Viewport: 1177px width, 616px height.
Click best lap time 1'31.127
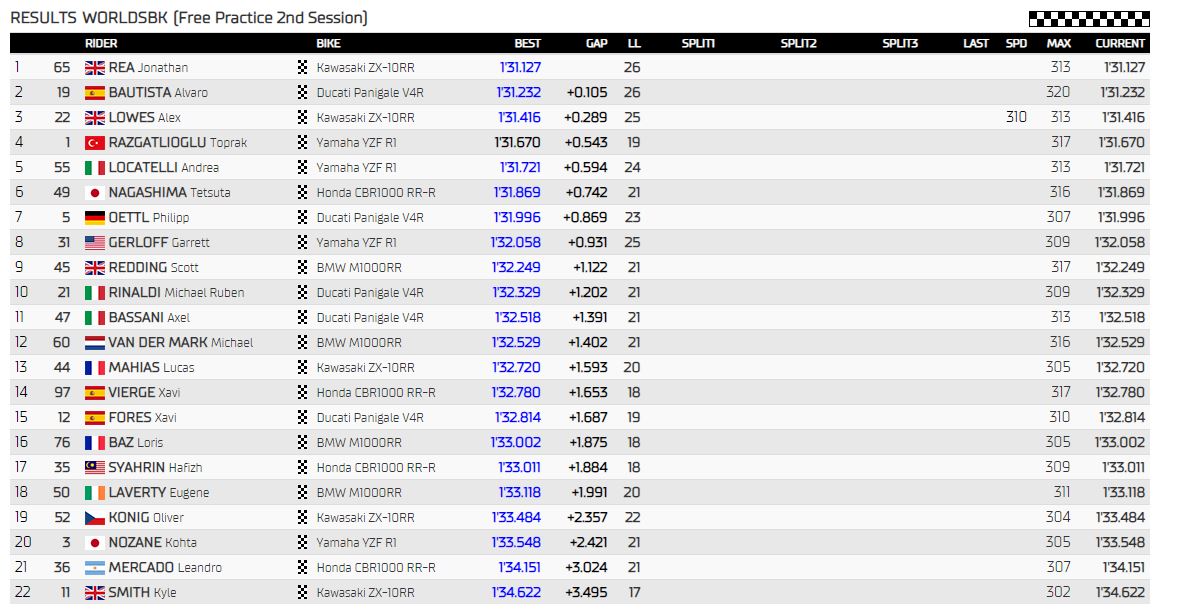pos(520,68)
